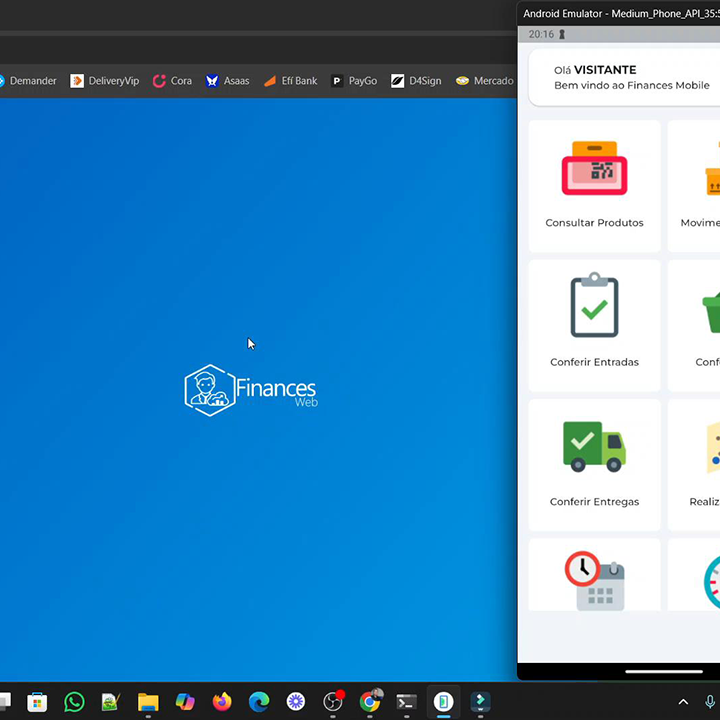Open the teal gauge tile in emulator

click(x=694, y=575)
